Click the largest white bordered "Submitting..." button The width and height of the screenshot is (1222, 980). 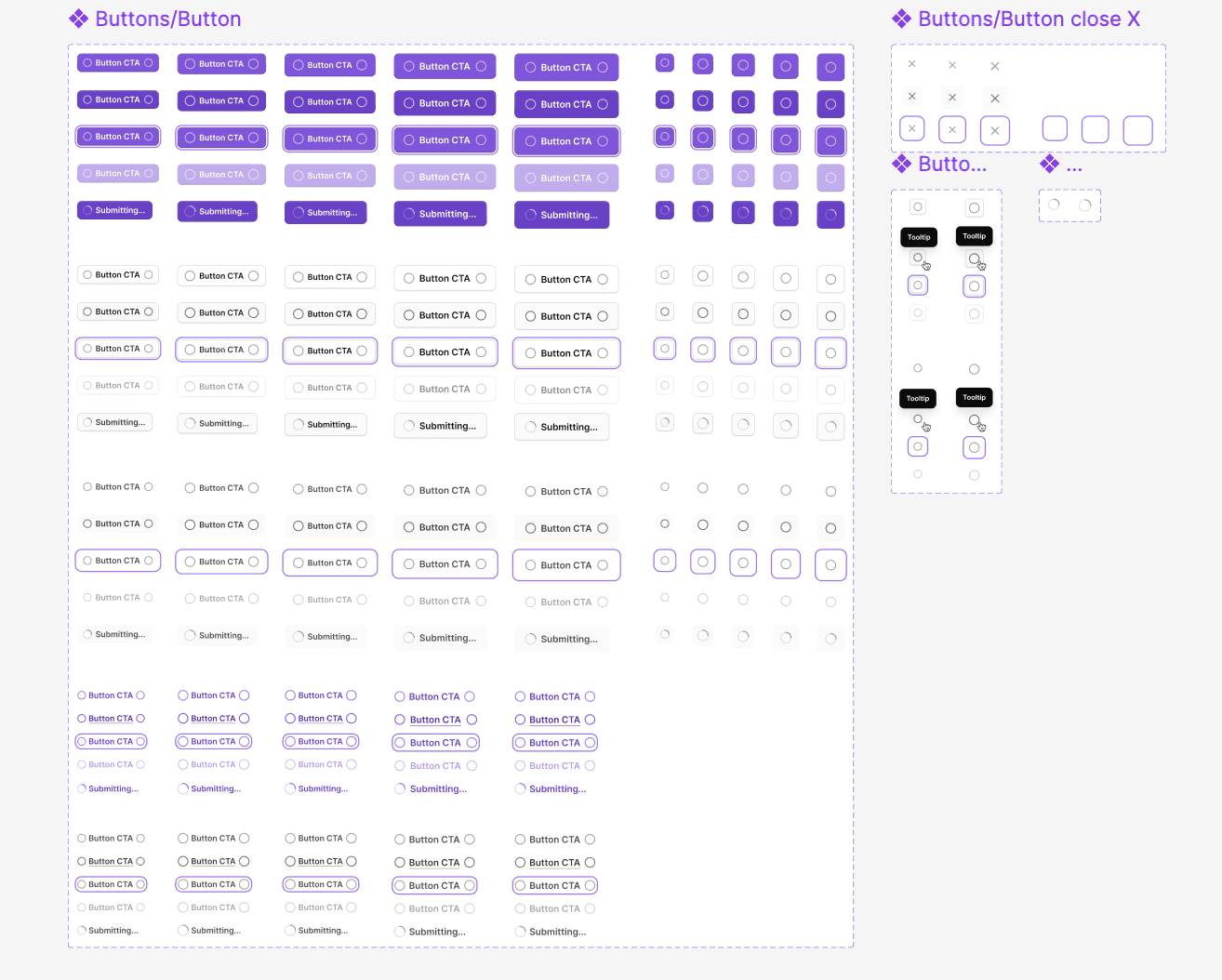pyautogui.click(x=562, y=427)
